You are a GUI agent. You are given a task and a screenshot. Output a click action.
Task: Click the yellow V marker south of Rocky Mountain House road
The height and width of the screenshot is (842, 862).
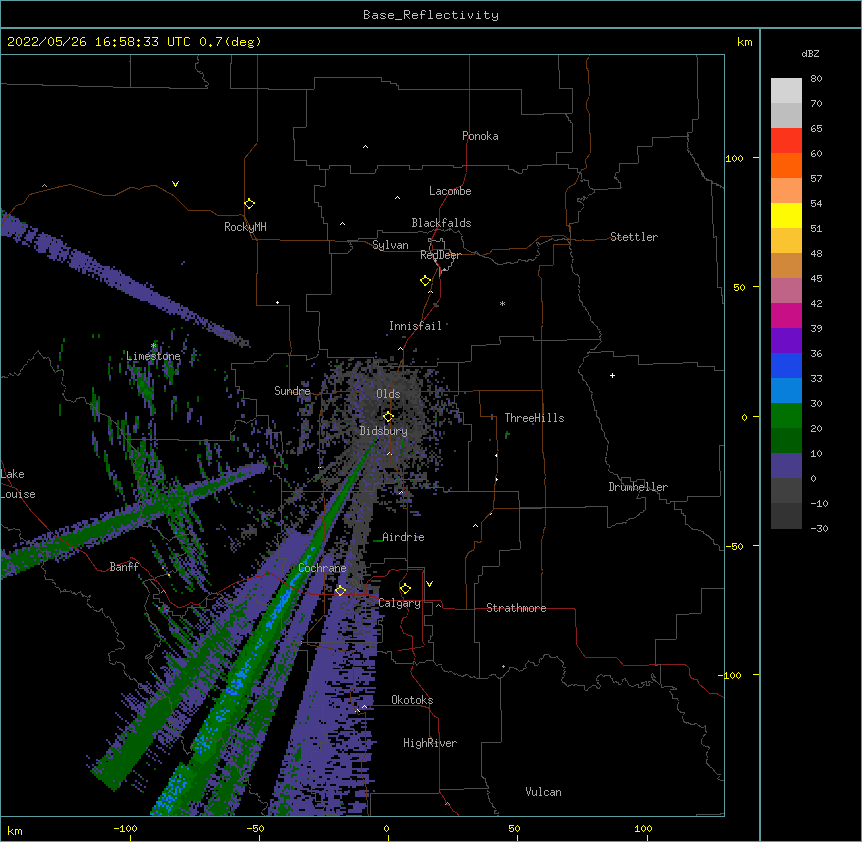click(175, 184)
